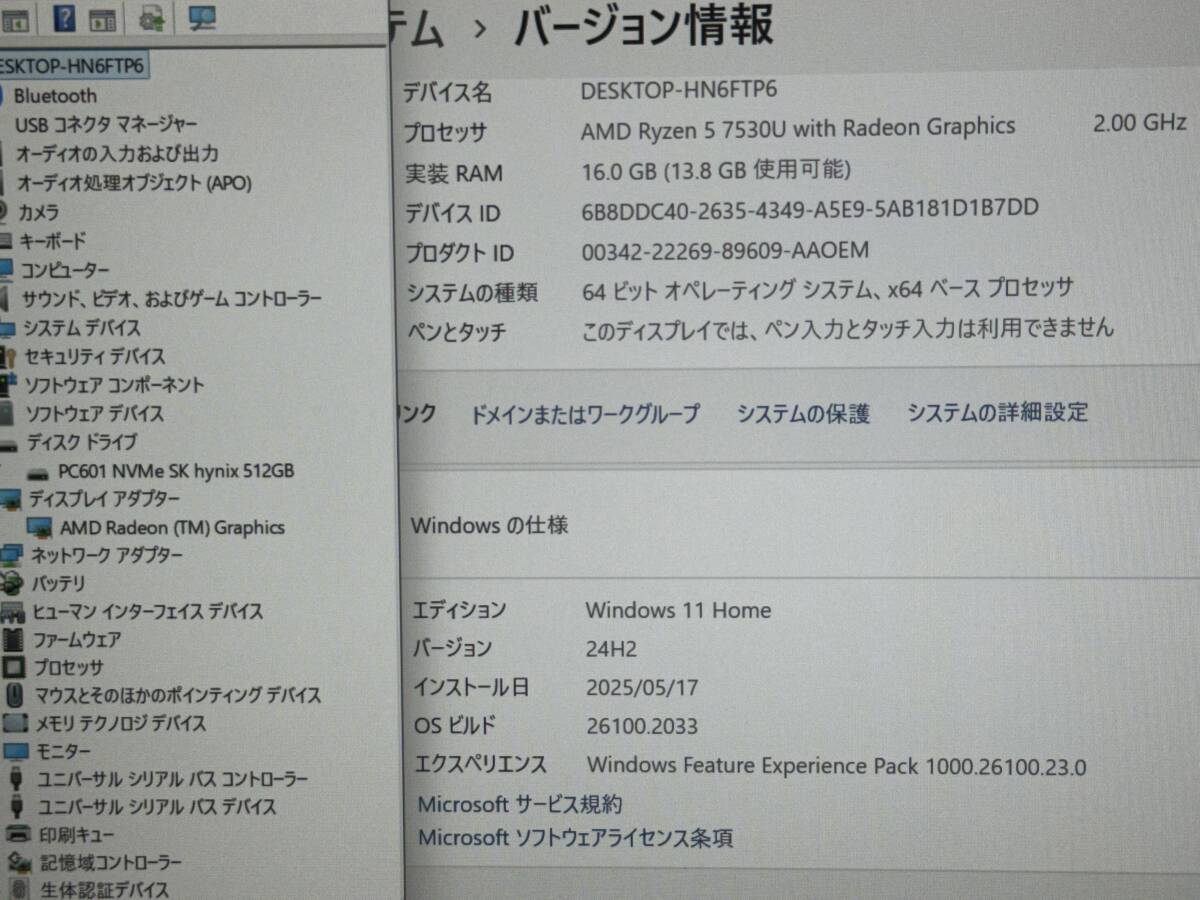
Task: Click the display icon of AMD Radeon (TM) Graphics
Action: [x=40, y=527]
